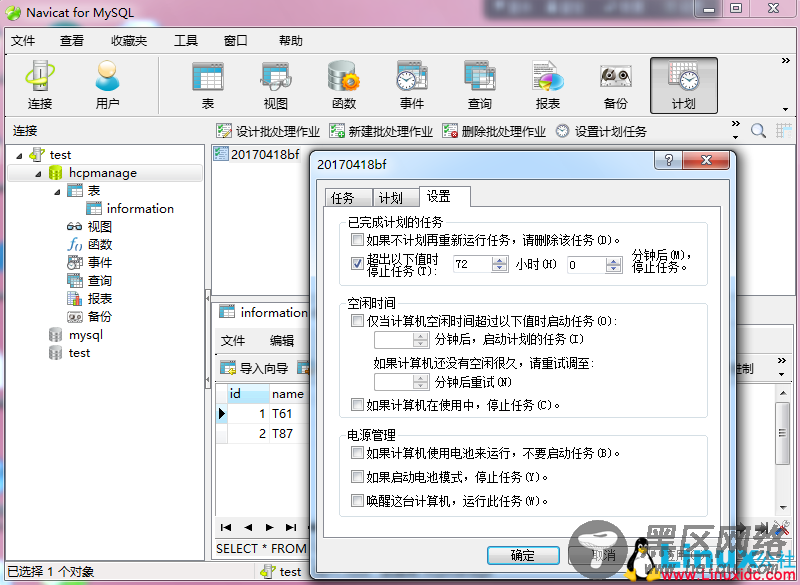Open the 连接 connection tool
800x585 pixels.
(x=40, y=85)
